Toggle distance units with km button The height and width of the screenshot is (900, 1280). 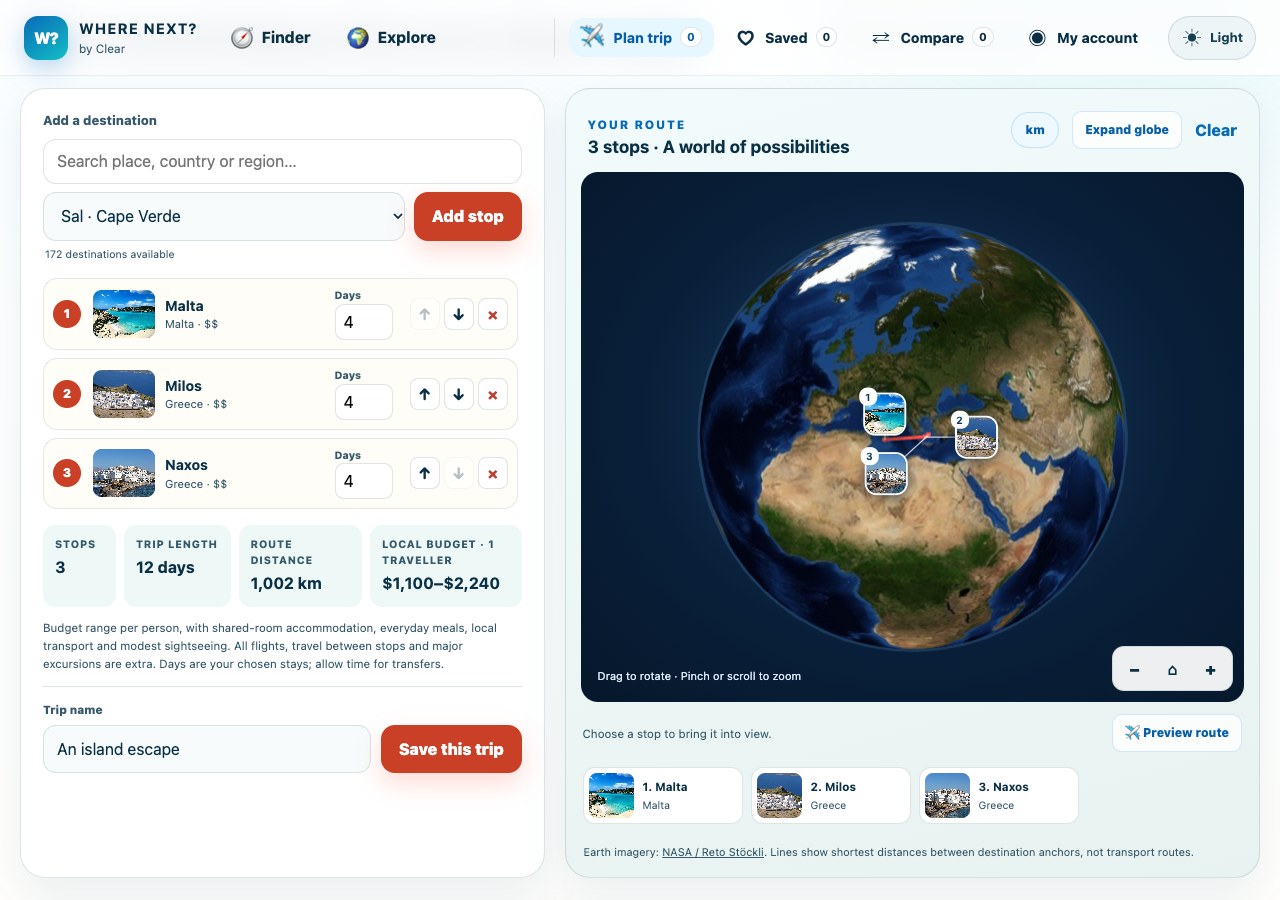(x=1035, y=130)
